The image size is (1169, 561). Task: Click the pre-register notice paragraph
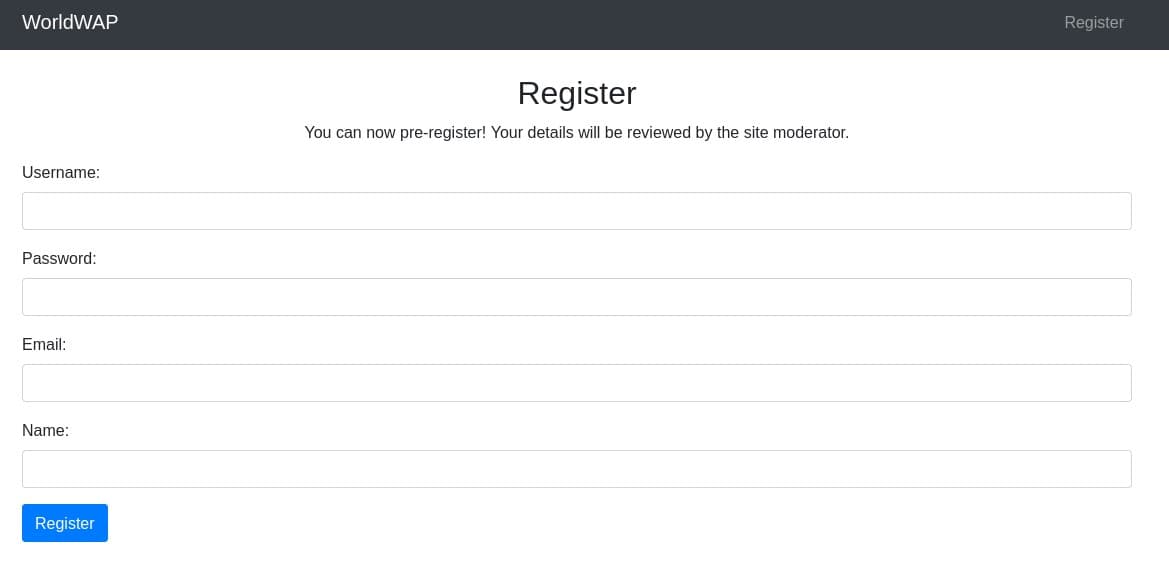[x=576, y=132]
